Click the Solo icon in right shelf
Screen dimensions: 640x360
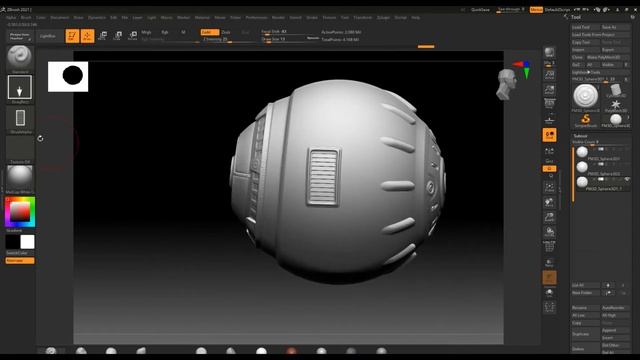coord(549,293)
